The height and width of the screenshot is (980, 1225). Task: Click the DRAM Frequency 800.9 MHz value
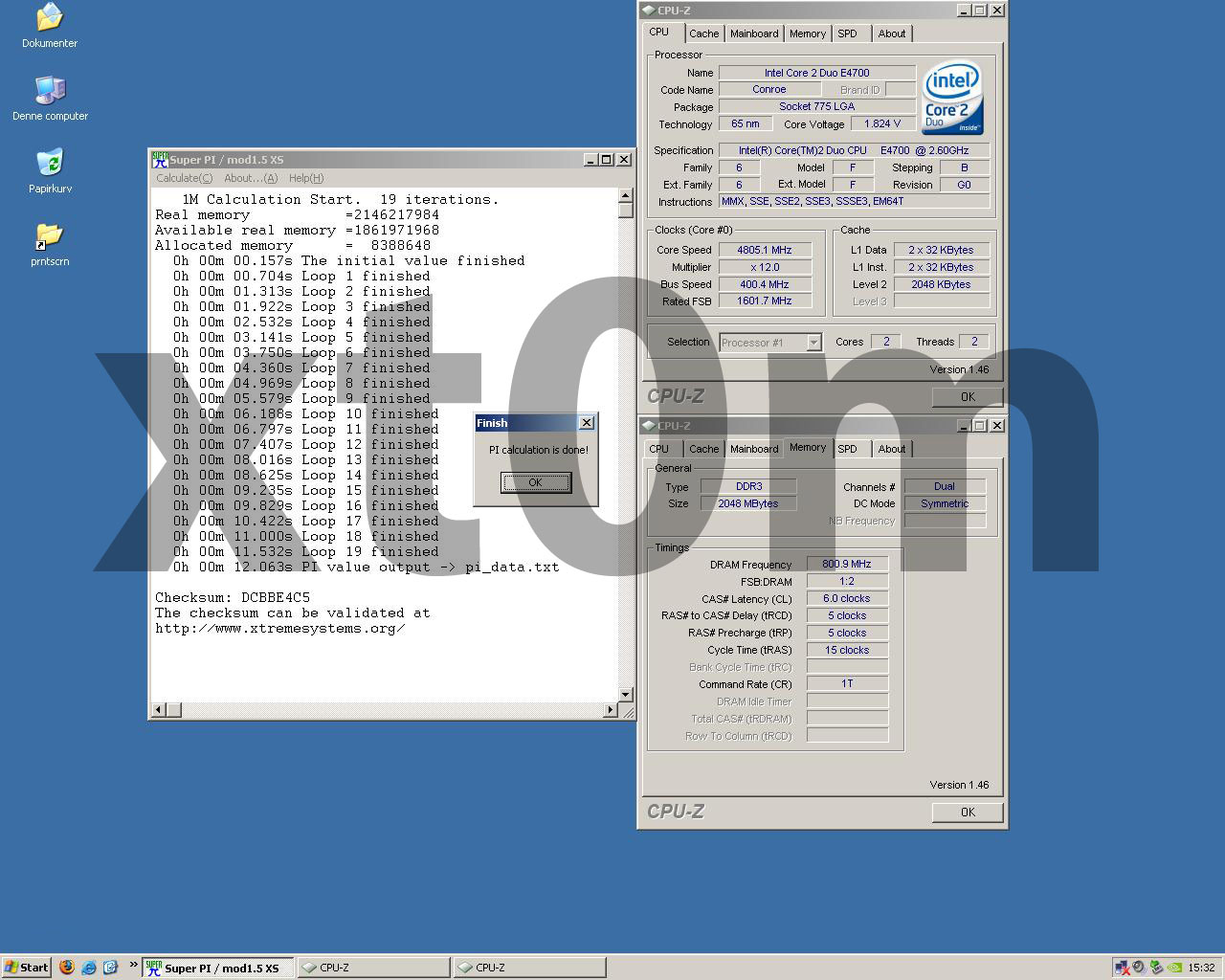tap(847, 564)
